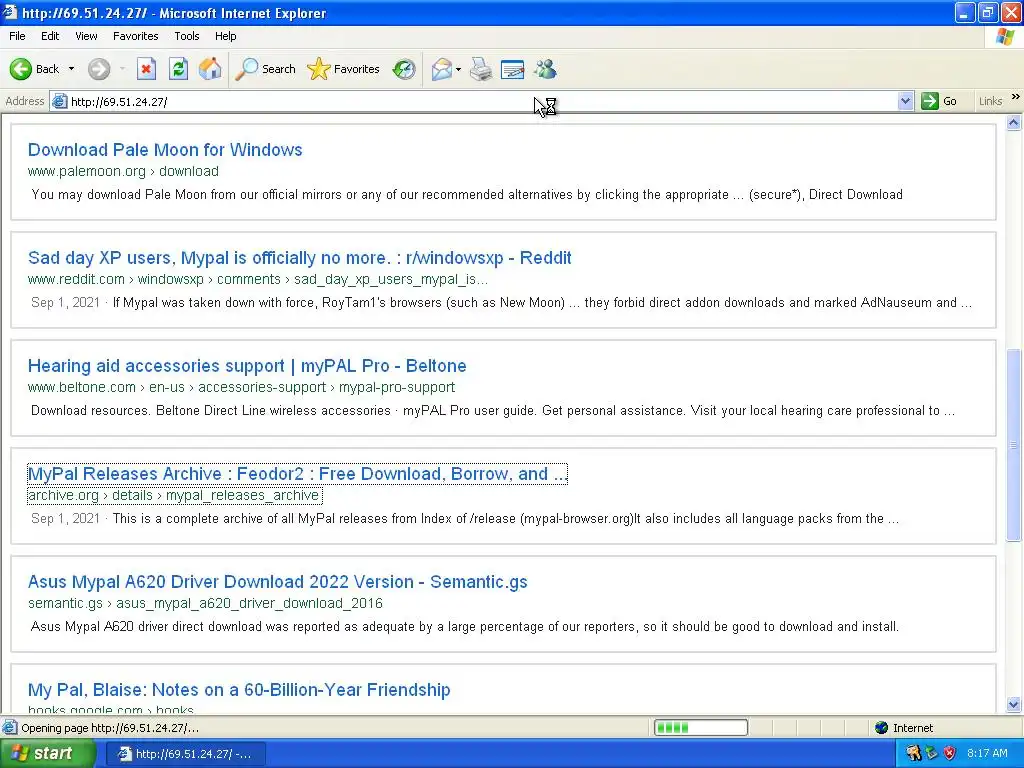The image size is (1024, 768).
Task: Click the vertical scrollbar thumb
Action: 1014,445
